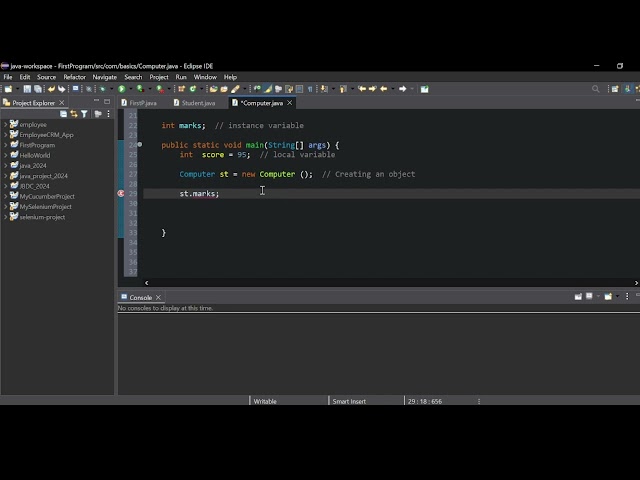This screenshot has width=640, height=480.
Task: Select the Java perspective icon
Action: 627,89
